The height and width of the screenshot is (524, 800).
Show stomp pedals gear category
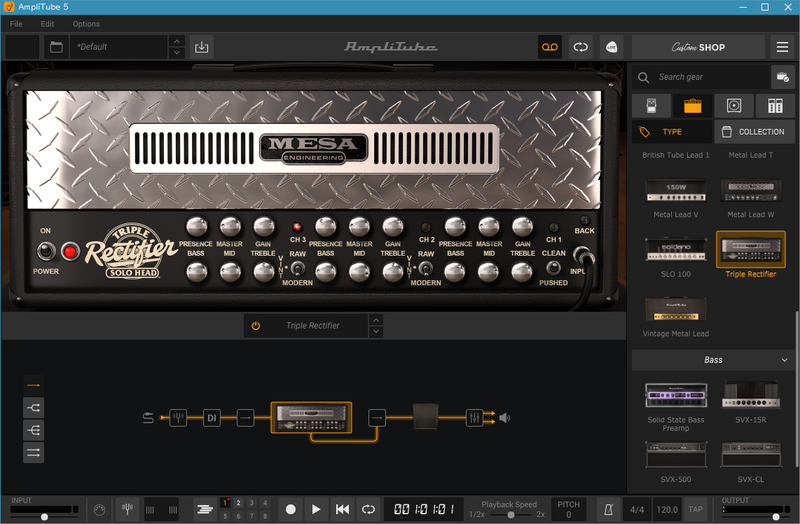tap(651, 106)
